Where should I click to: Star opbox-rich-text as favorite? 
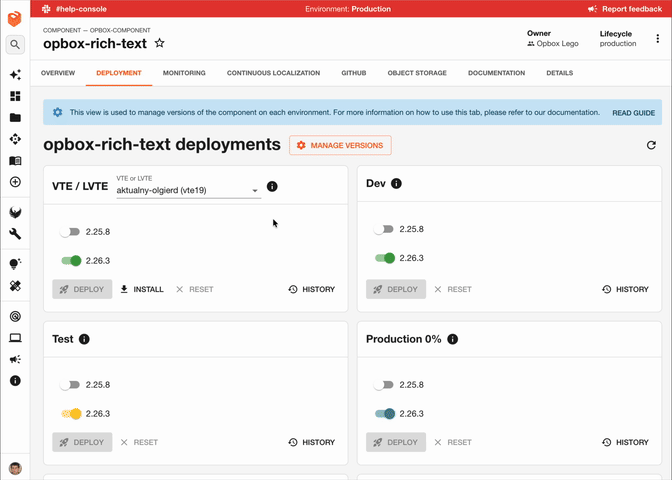point(159,43)
